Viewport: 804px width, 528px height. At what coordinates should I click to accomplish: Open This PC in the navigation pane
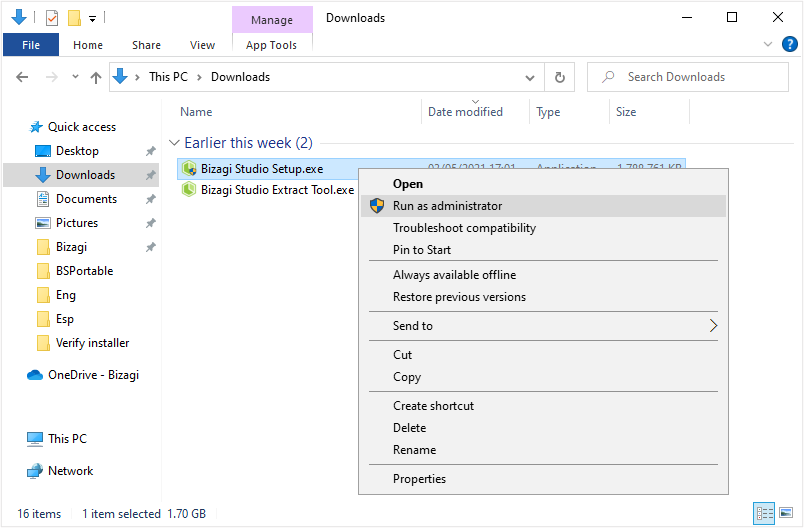pyautogui.click(x=67, y=439)
